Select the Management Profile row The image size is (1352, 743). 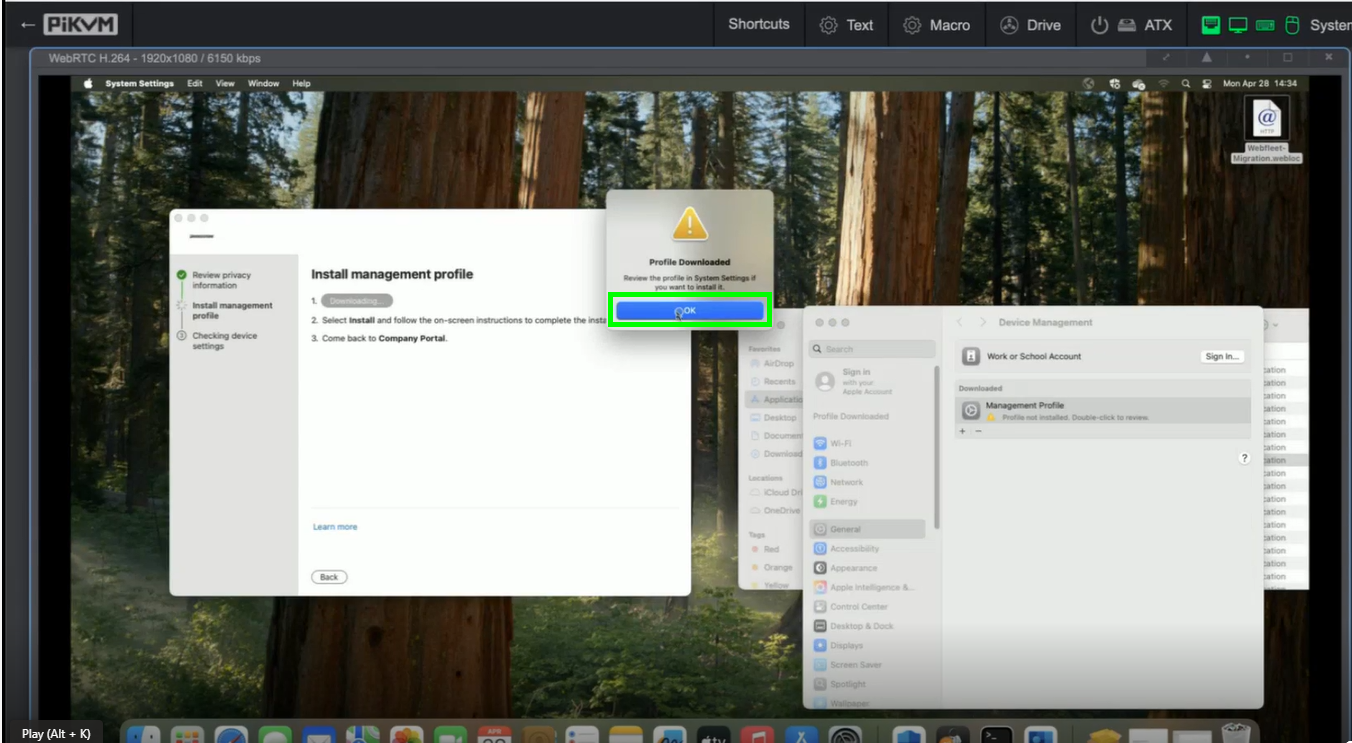(x=1104, y=410)
